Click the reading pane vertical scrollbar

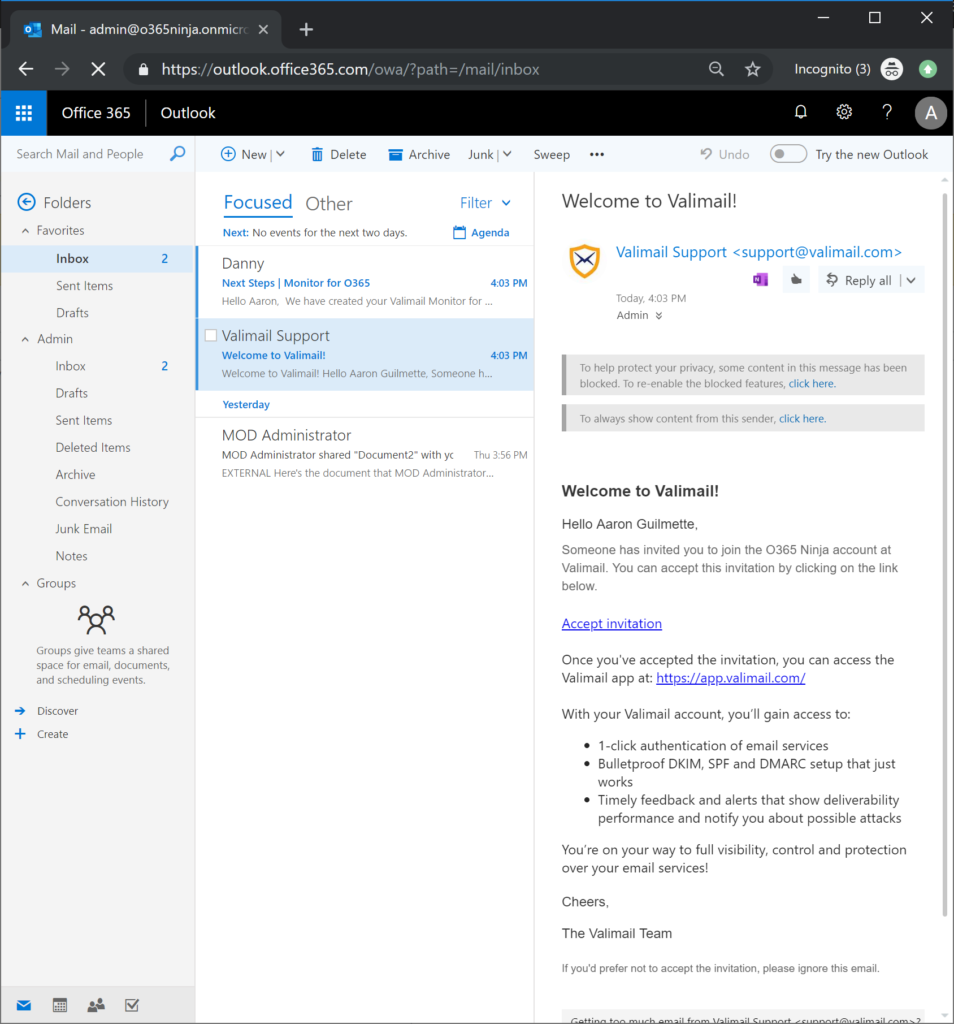click(946, 550)
